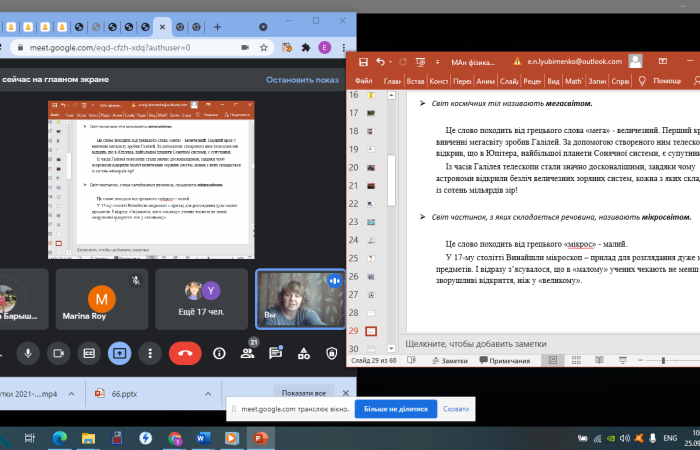Open meeting details info icon
Image resolution: width=700 pixels, height=450 pixels.
click(219, 352)
